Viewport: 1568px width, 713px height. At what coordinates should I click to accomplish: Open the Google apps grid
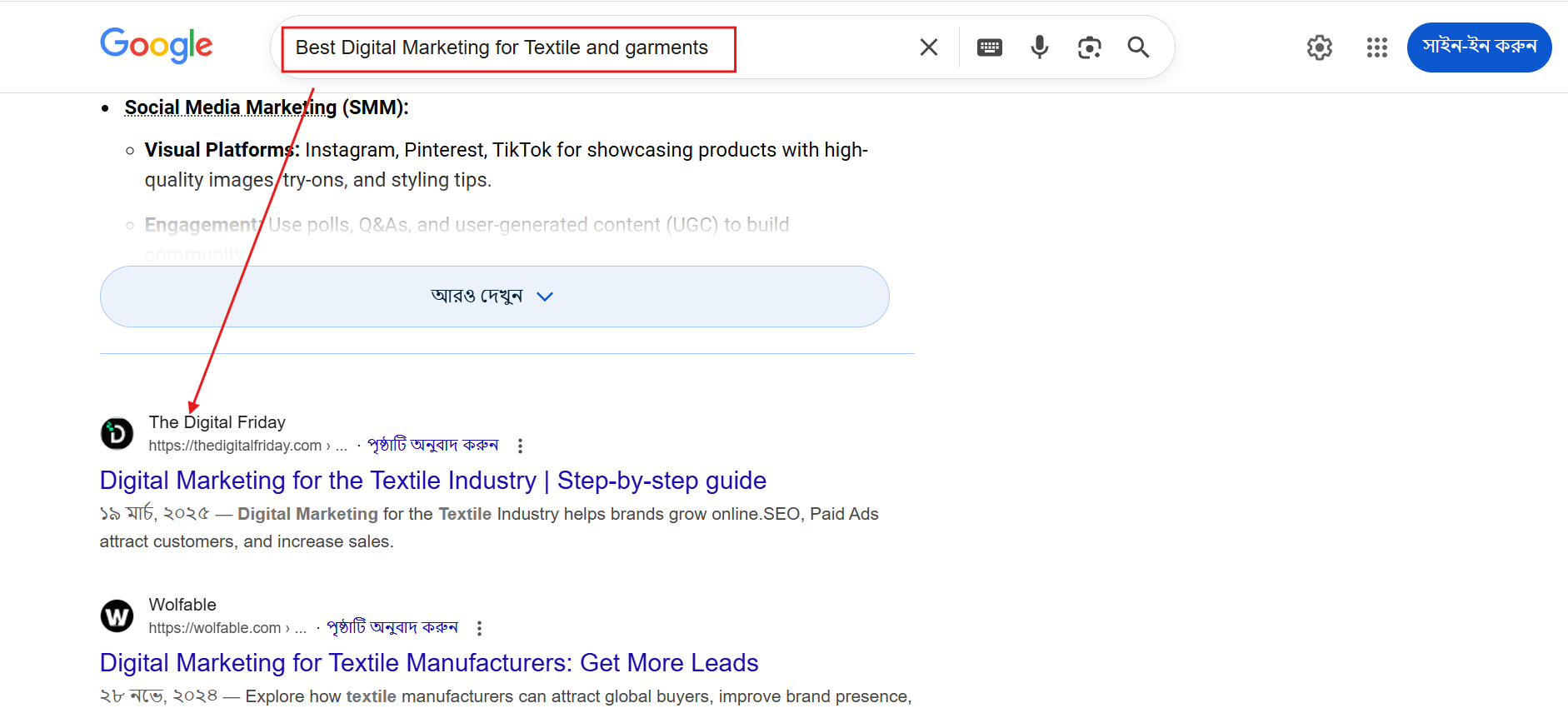point(1377,47)
